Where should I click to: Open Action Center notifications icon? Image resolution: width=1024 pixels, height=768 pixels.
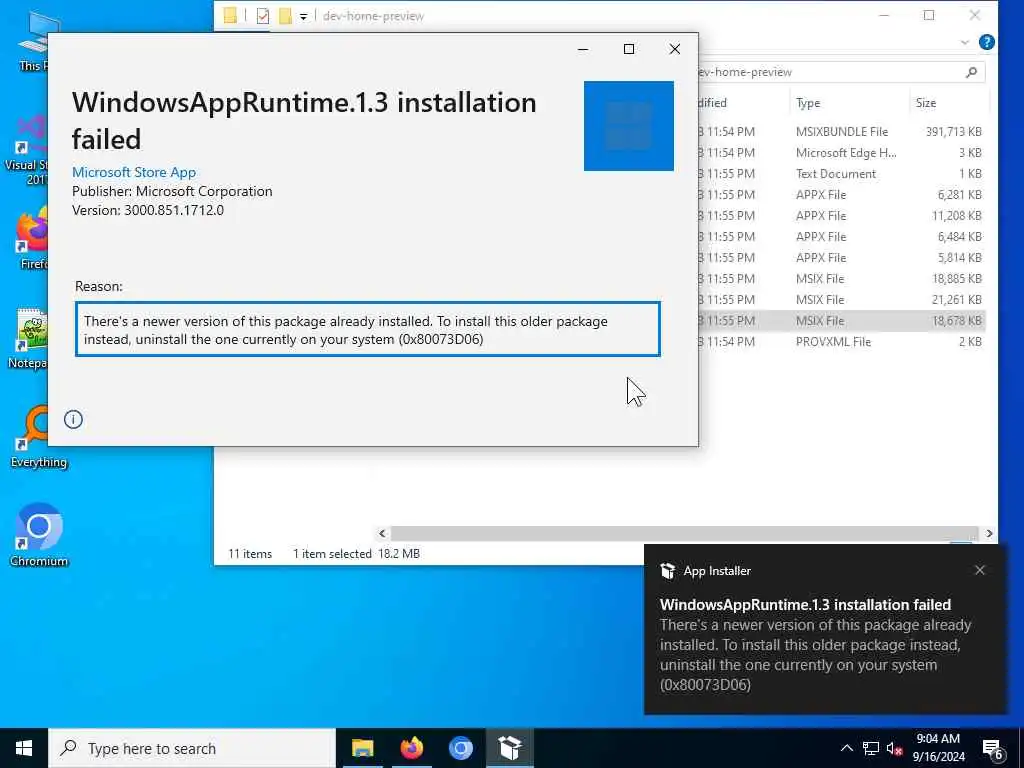pos(993,749)
